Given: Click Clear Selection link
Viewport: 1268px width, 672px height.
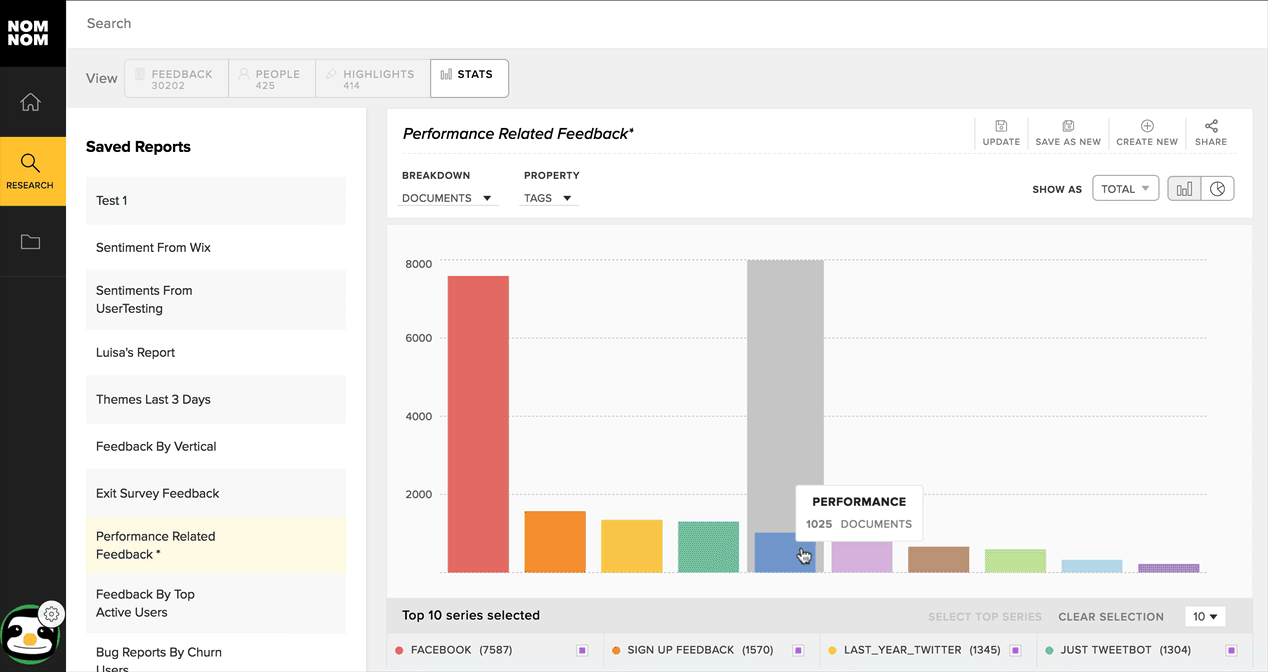Looking at the screenshot, I should [x=1110, y=617].
